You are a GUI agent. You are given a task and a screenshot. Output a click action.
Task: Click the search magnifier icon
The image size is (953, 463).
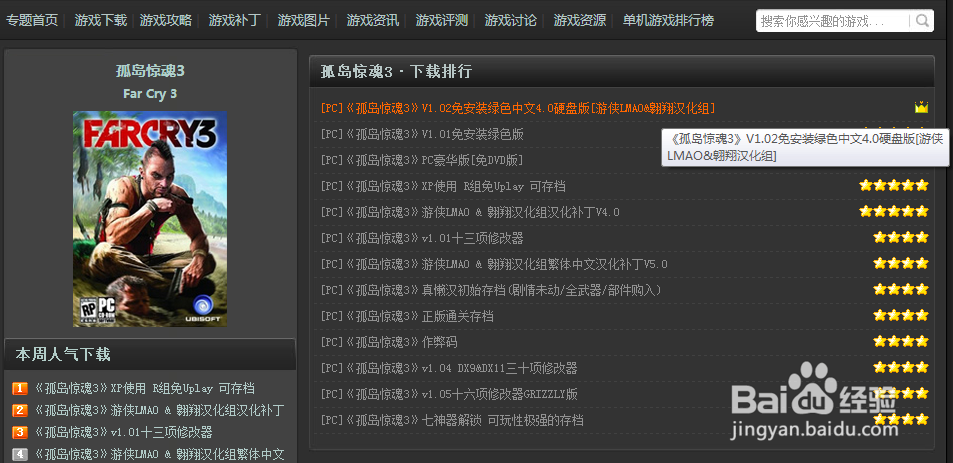click(922, 21)
